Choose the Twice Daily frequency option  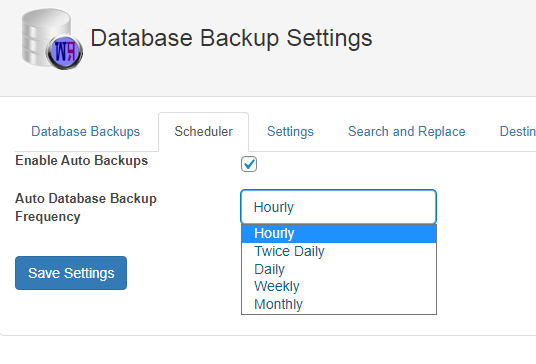pos(339,251)
